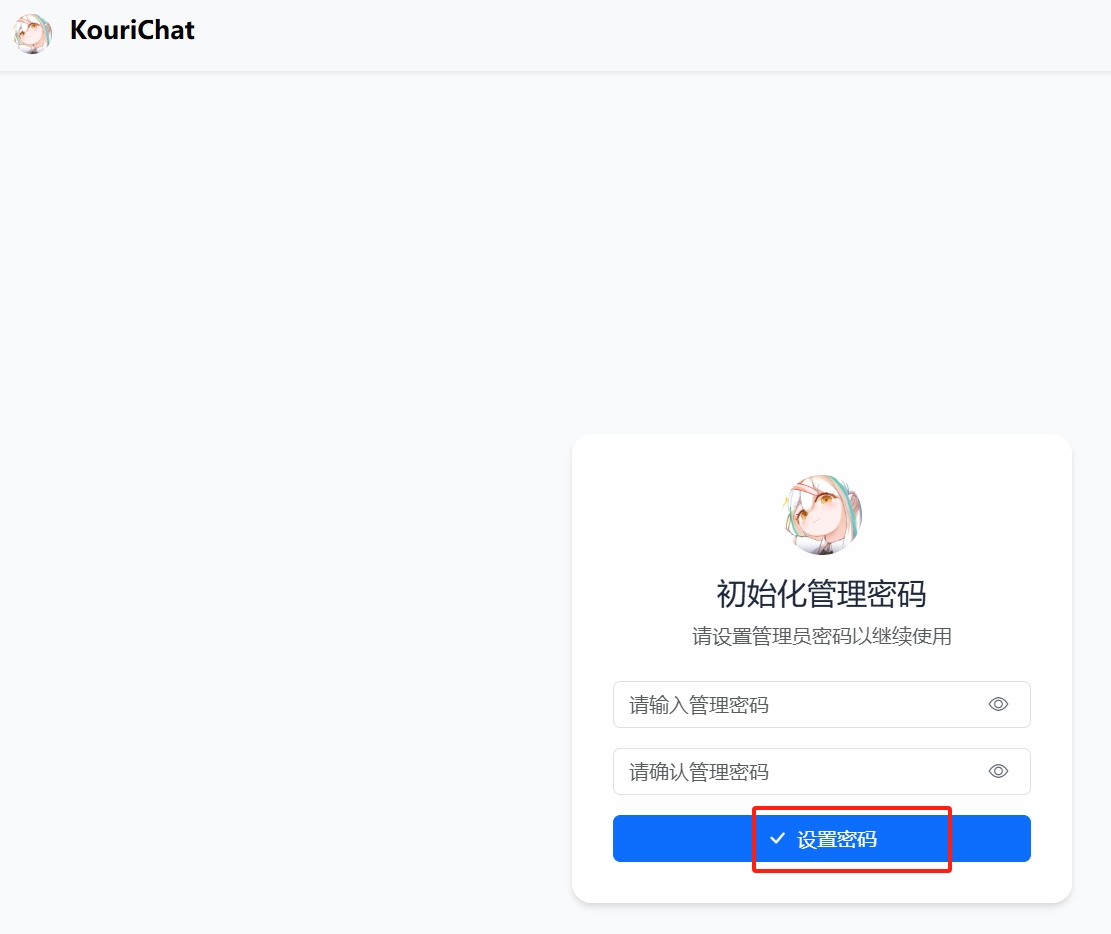Click the login card's character portrait
This screenshot has height=934, width=1111.
[x=822, y=514]
